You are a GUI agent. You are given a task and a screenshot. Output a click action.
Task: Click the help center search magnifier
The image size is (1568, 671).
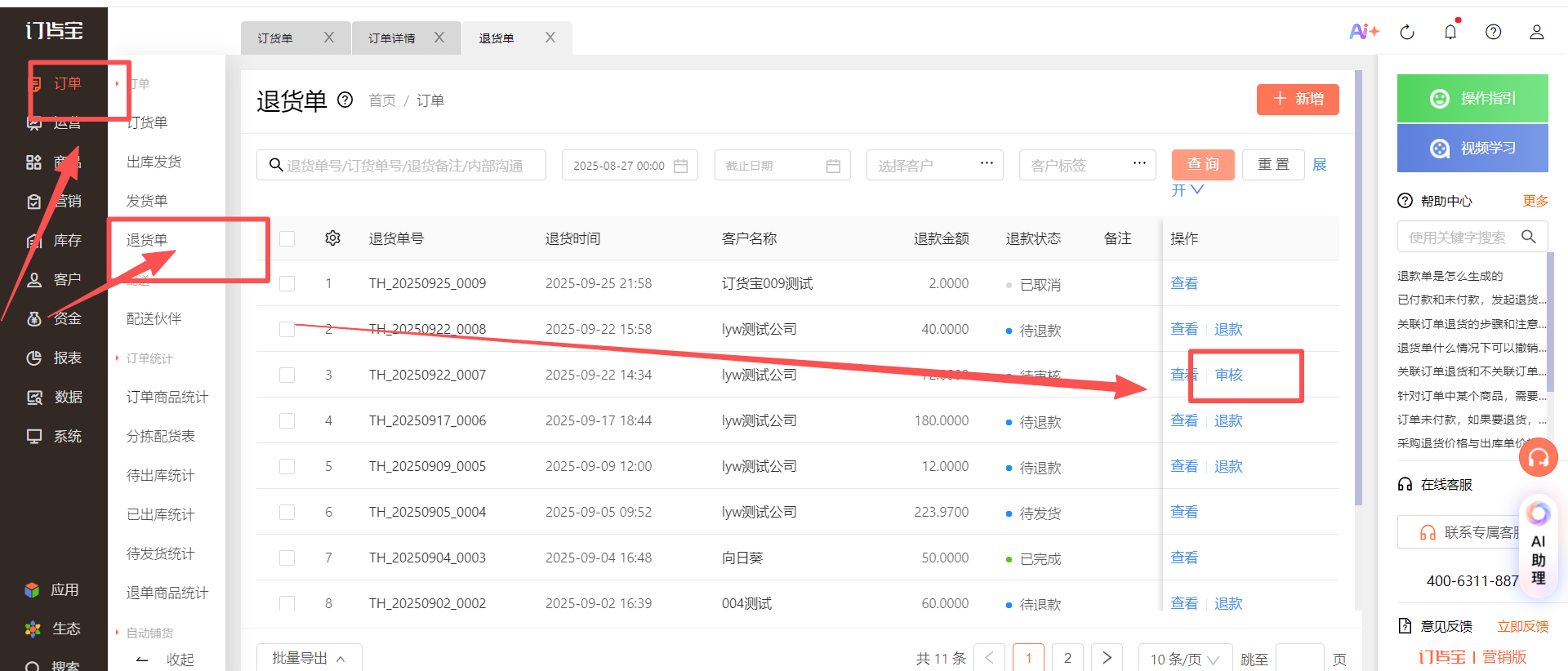(1529, 237)
